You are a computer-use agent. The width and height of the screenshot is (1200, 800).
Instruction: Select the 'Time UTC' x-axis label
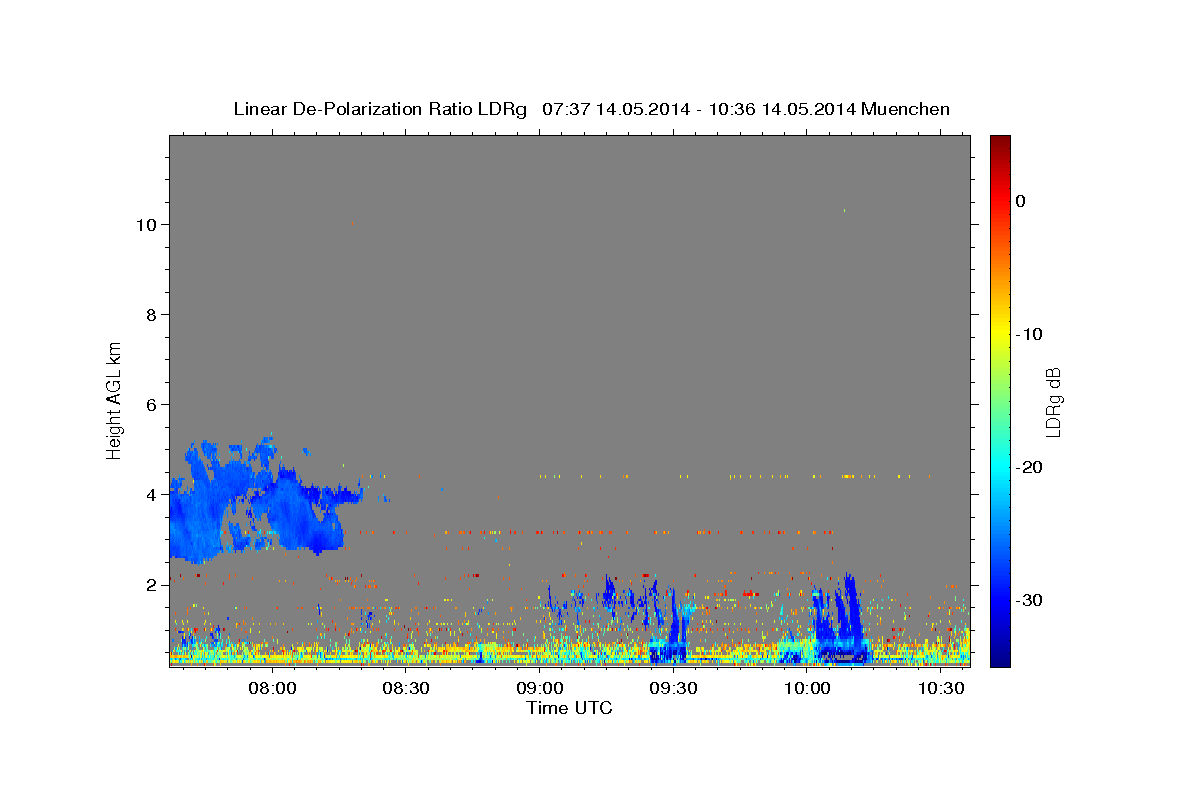tap(569, 708)
